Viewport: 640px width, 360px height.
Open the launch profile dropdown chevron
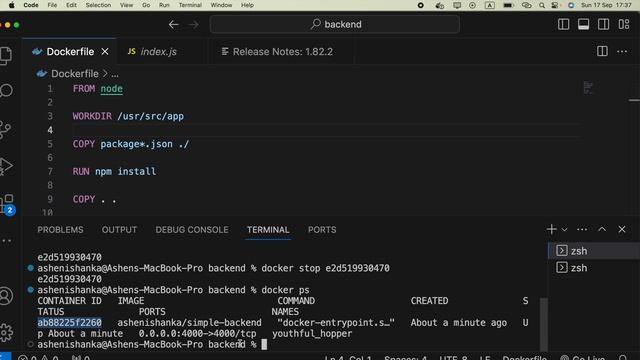click(x=564, y=230)
